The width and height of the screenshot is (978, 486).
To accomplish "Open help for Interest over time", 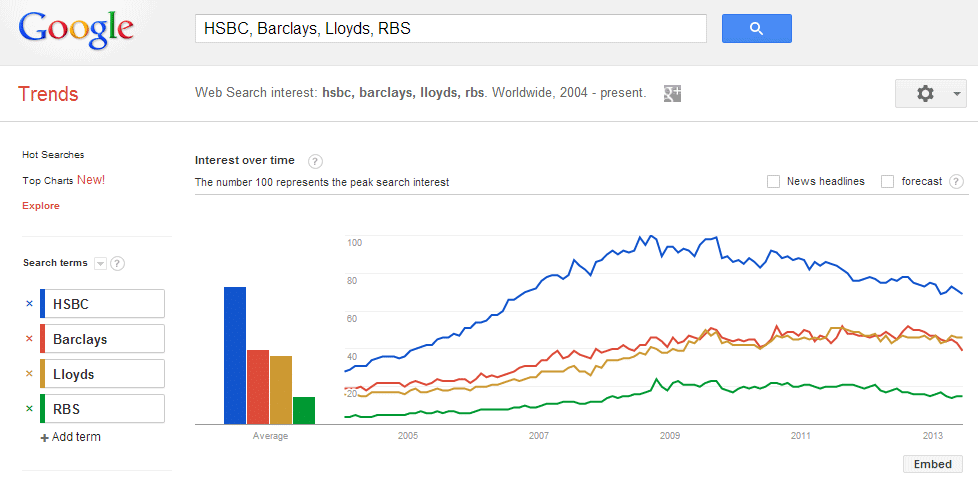I will (x=316, y=162).
